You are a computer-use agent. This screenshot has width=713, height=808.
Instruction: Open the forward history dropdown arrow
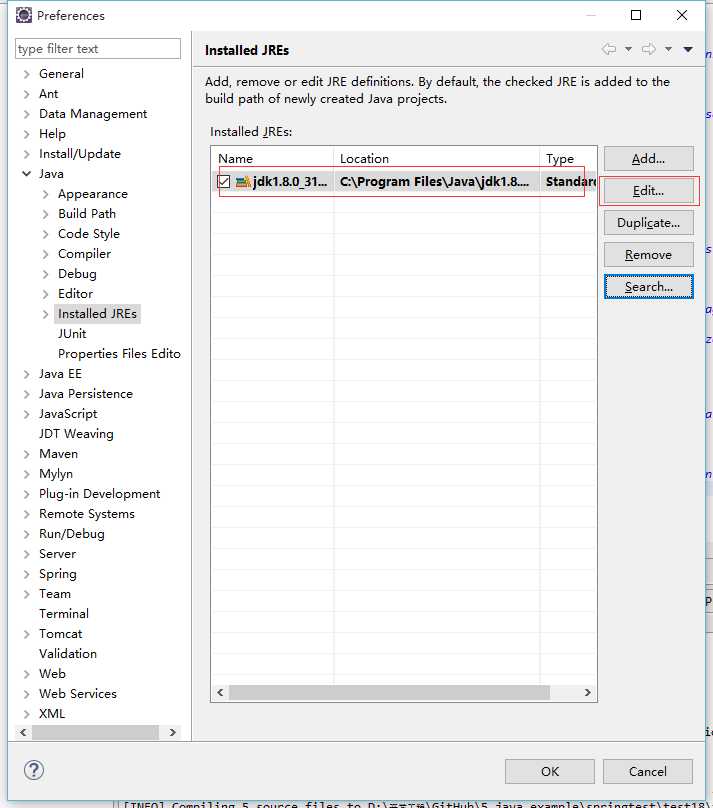pos(668,49)
